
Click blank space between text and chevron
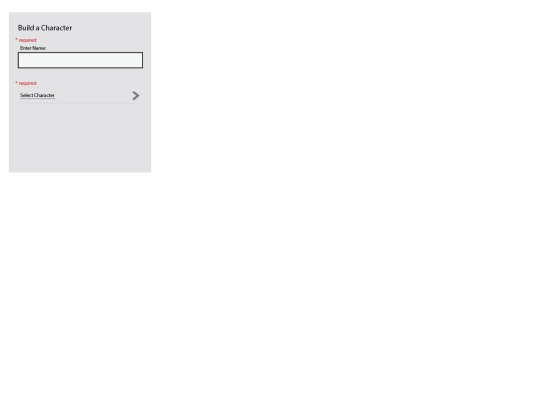pos(93,95)
